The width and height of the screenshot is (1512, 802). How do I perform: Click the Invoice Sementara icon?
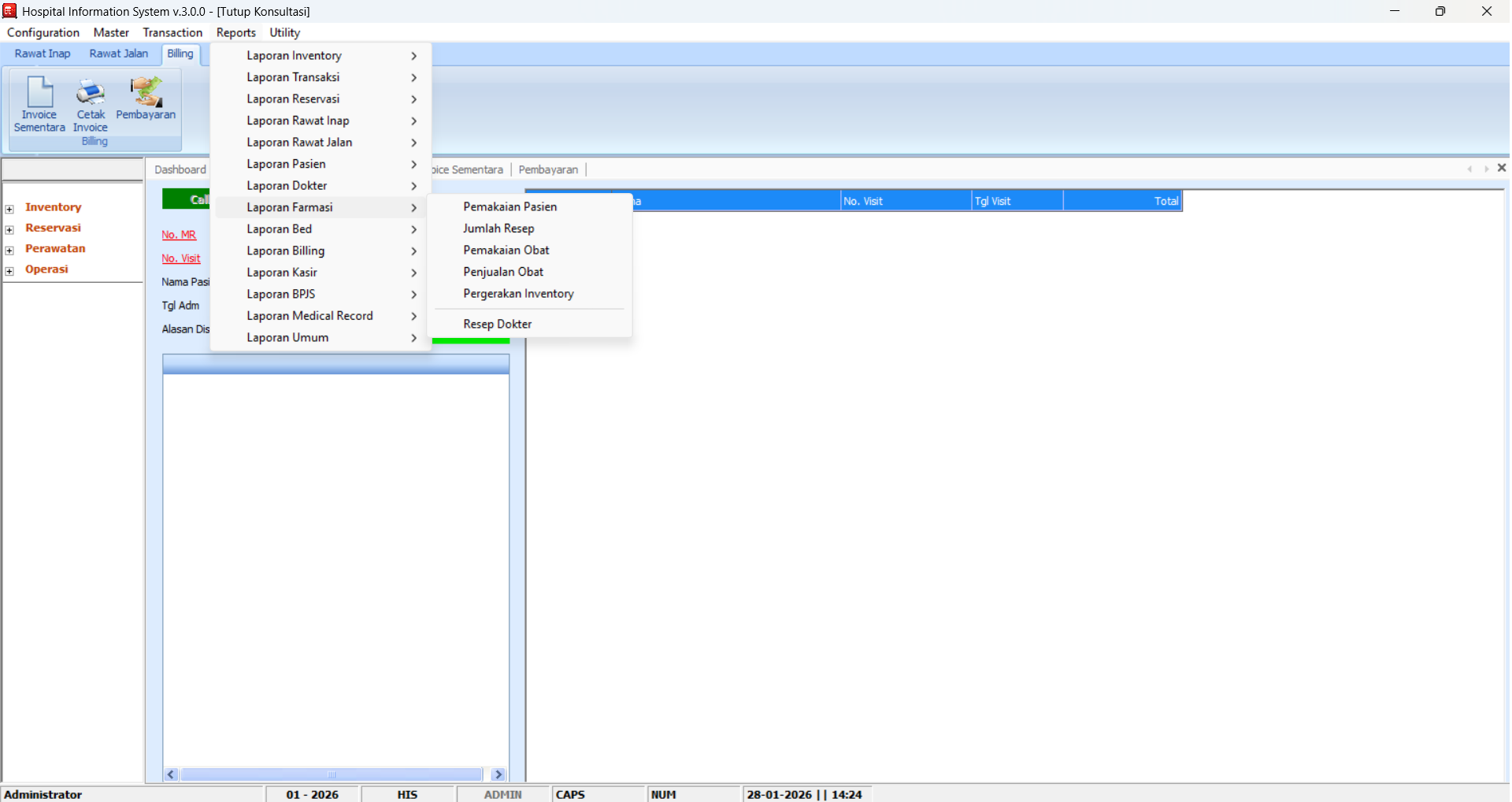click(39, 93)
